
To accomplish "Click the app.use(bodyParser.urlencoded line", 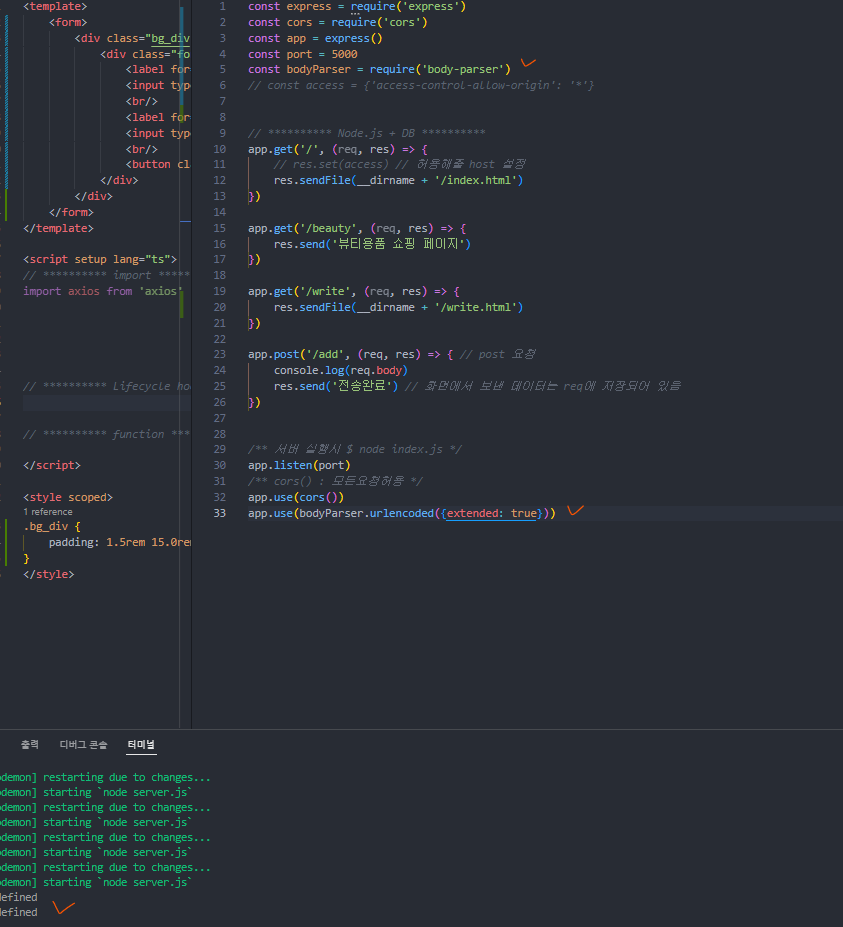I will 402,514.
